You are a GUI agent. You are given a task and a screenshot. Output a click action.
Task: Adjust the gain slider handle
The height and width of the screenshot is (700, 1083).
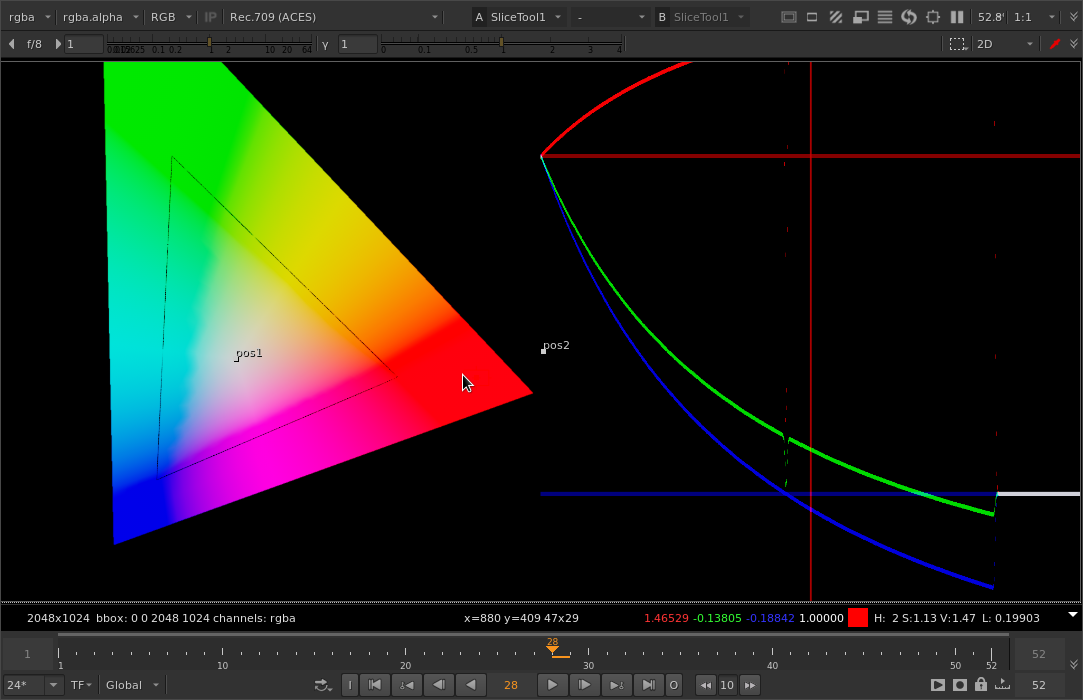click(x=210, y=43)
